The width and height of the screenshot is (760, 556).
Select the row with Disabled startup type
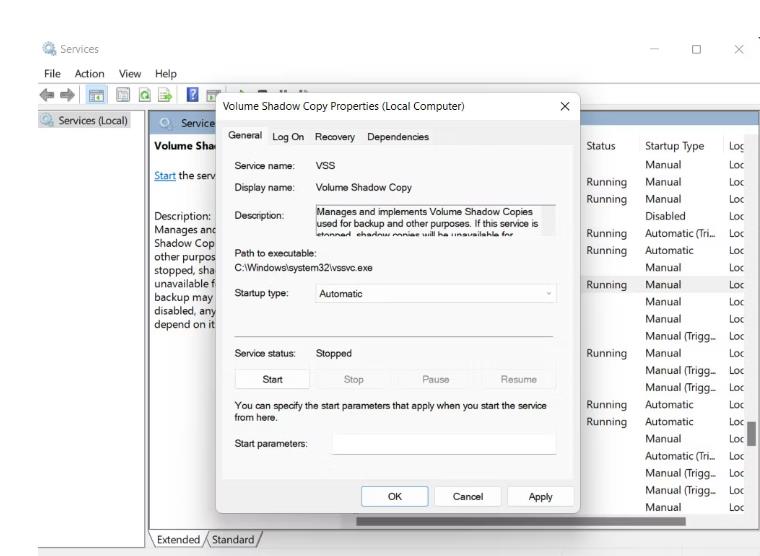(x=665, y=216)
